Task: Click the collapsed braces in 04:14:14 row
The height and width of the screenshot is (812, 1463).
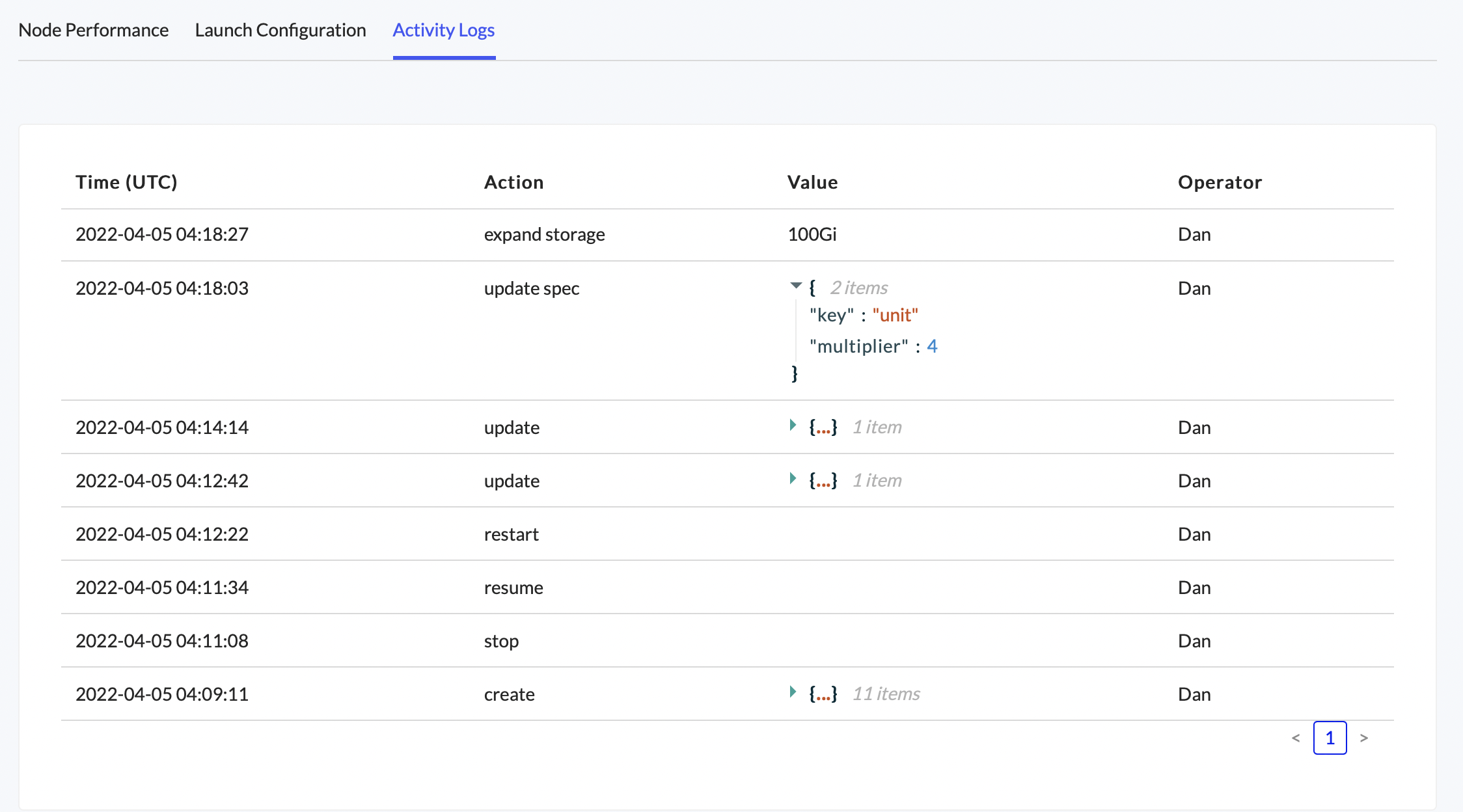Action: [823, 427]
